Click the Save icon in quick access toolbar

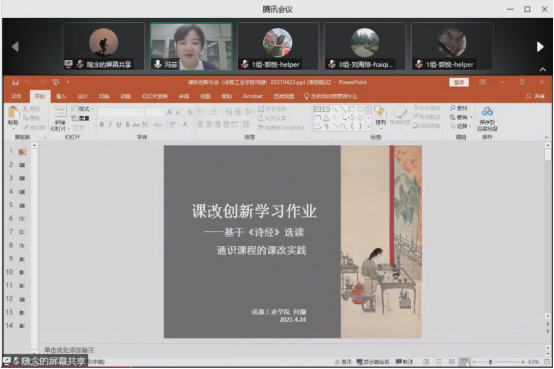pos(15,82)
